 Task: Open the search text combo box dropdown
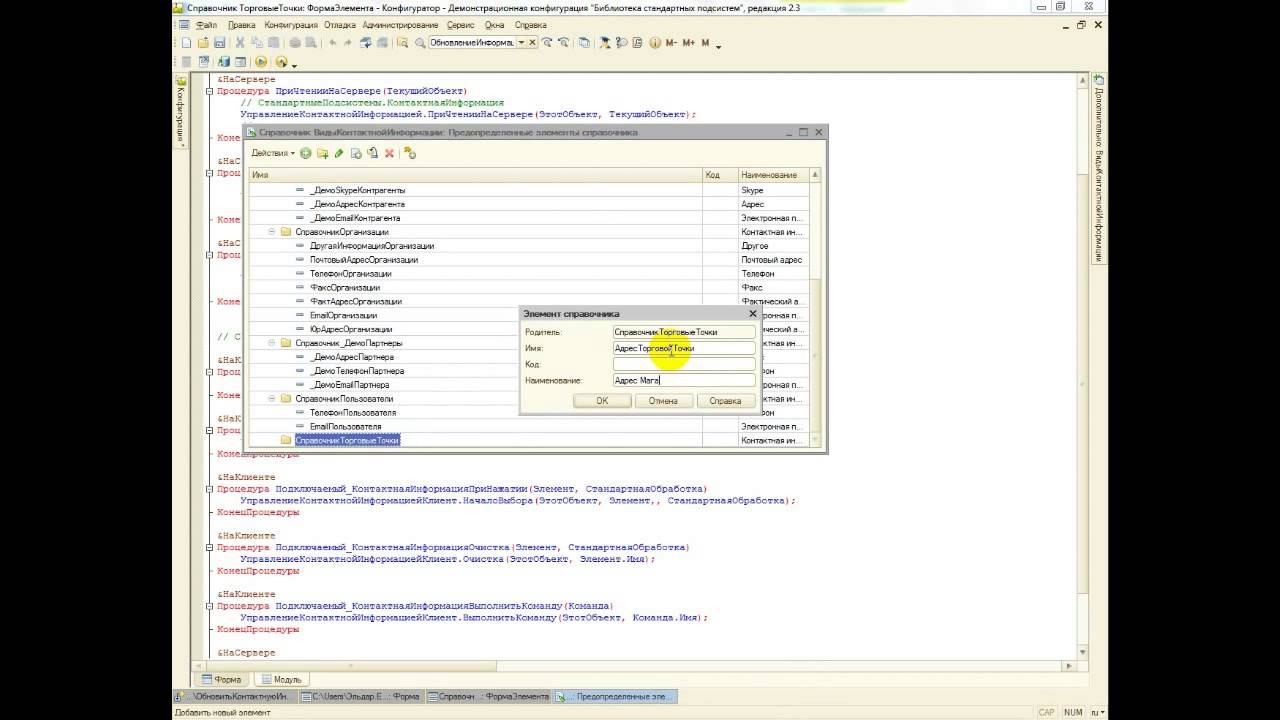520,43
